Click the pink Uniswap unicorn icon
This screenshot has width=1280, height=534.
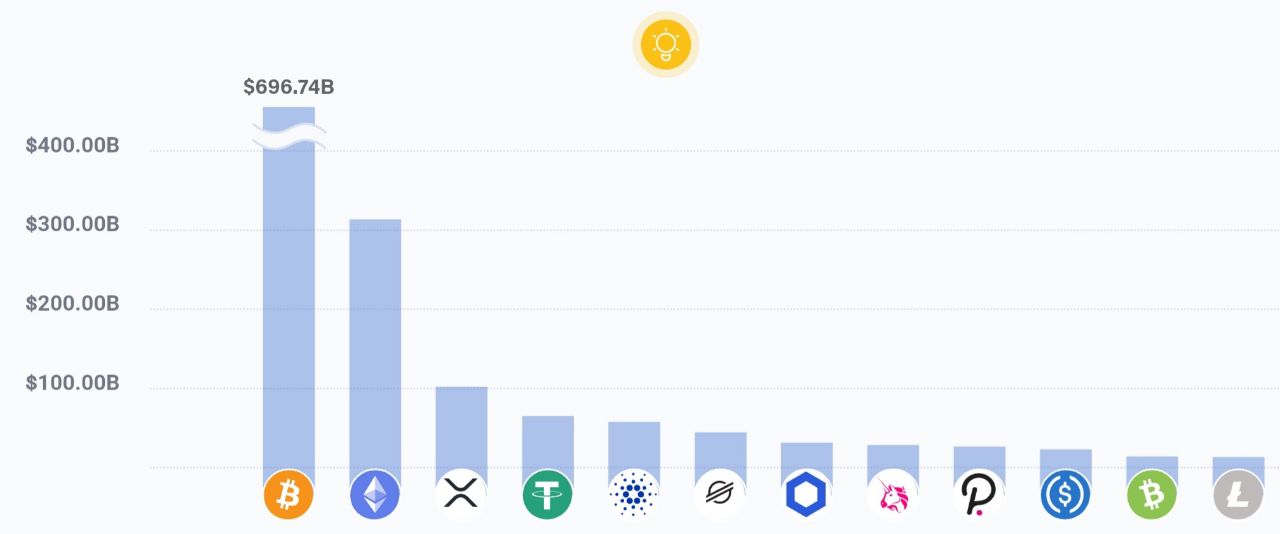(x=893, y=495)
